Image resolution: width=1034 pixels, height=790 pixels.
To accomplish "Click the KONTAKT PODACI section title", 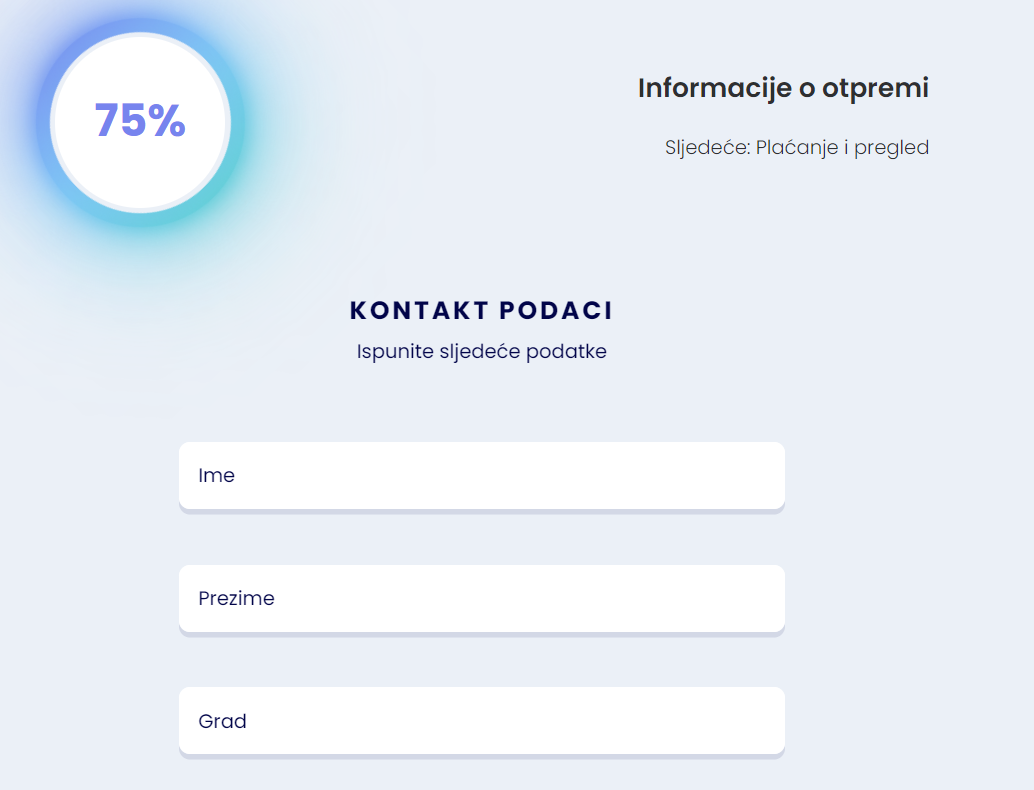I will pyautogui.click(x=481, y=311).
